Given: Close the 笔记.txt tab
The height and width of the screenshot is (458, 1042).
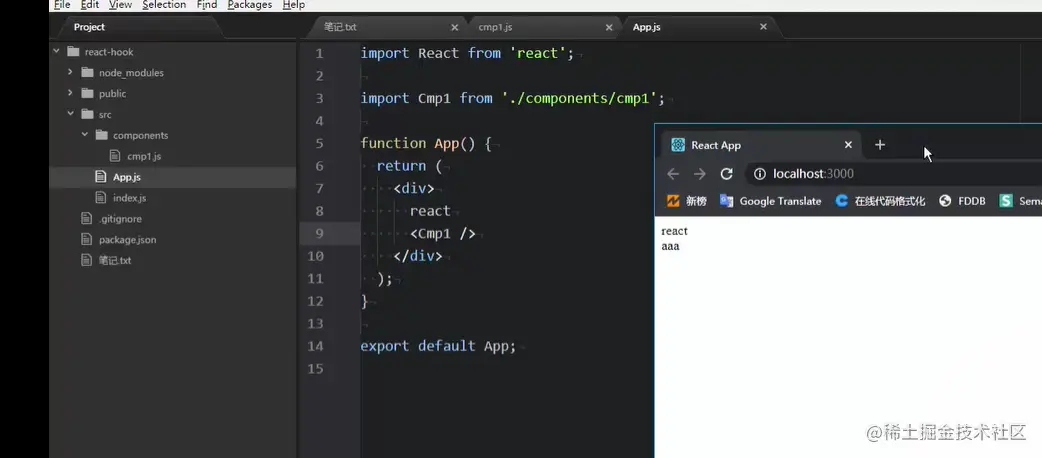Looking at the screenshot, I should (455, 27).
